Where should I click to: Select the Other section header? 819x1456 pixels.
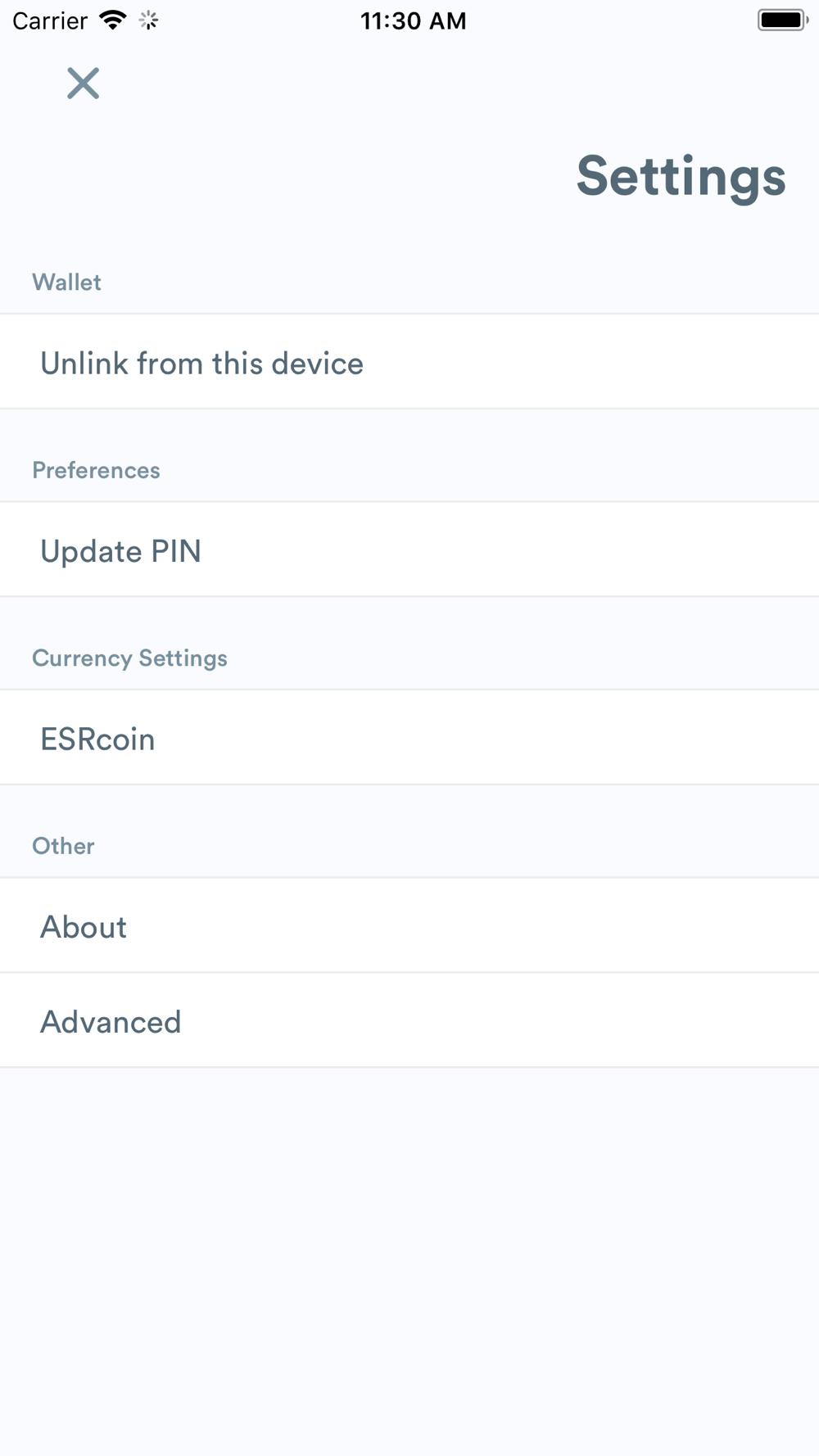point(63,846)
